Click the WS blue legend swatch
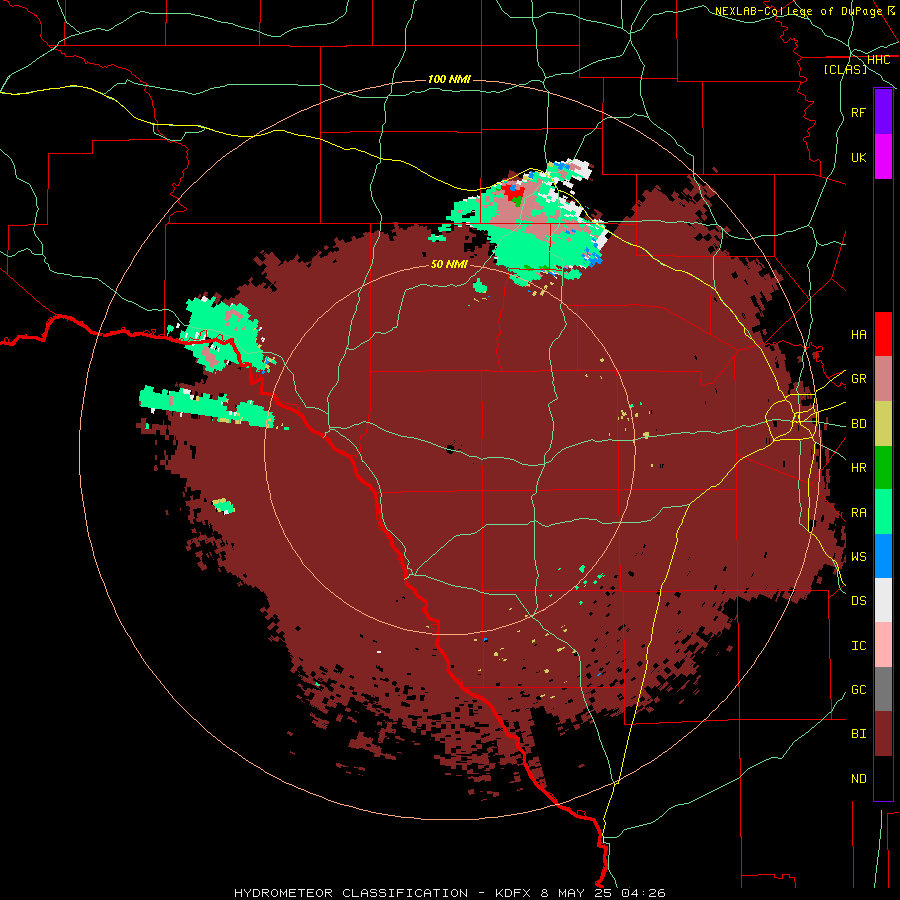 pyautogui.click(x=883, y=556)
